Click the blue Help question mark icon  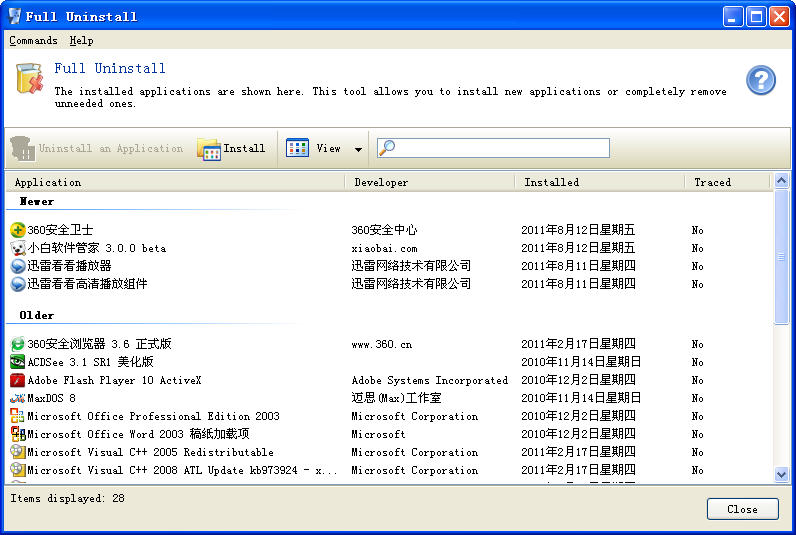761,81
